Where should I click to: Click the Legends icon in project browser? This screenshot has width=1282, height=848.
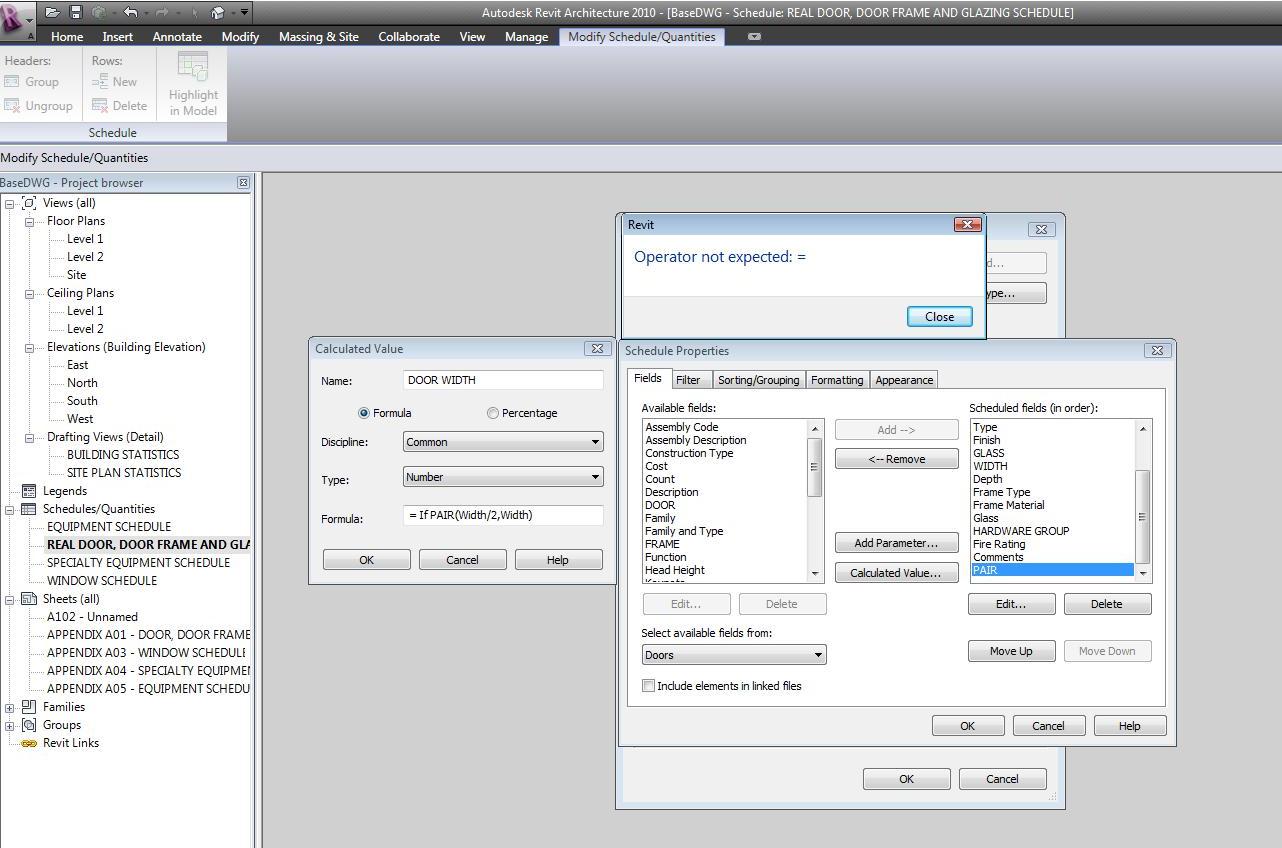[x=29, y=491]
